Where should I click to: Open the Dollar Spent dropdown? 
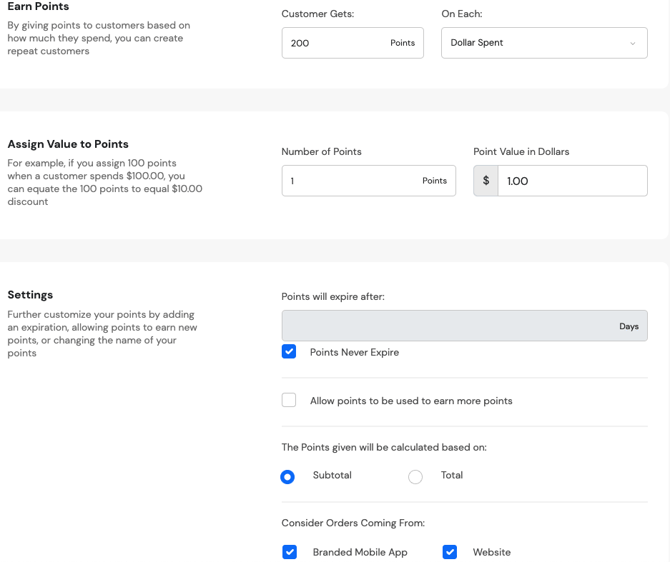point(543,43)
